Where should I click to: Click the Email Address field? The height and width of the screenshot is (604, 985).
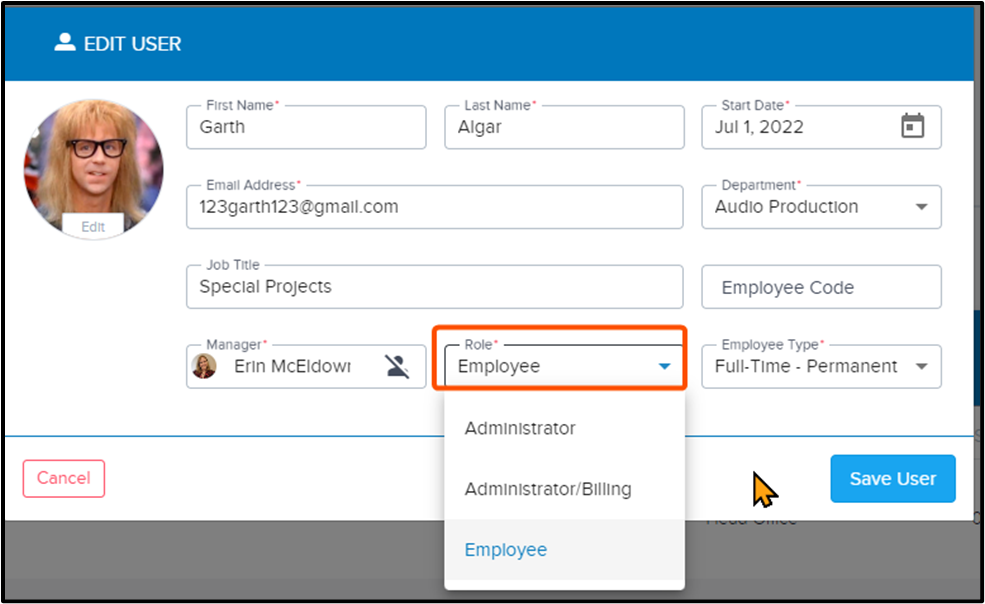click(x=434, y=207)
